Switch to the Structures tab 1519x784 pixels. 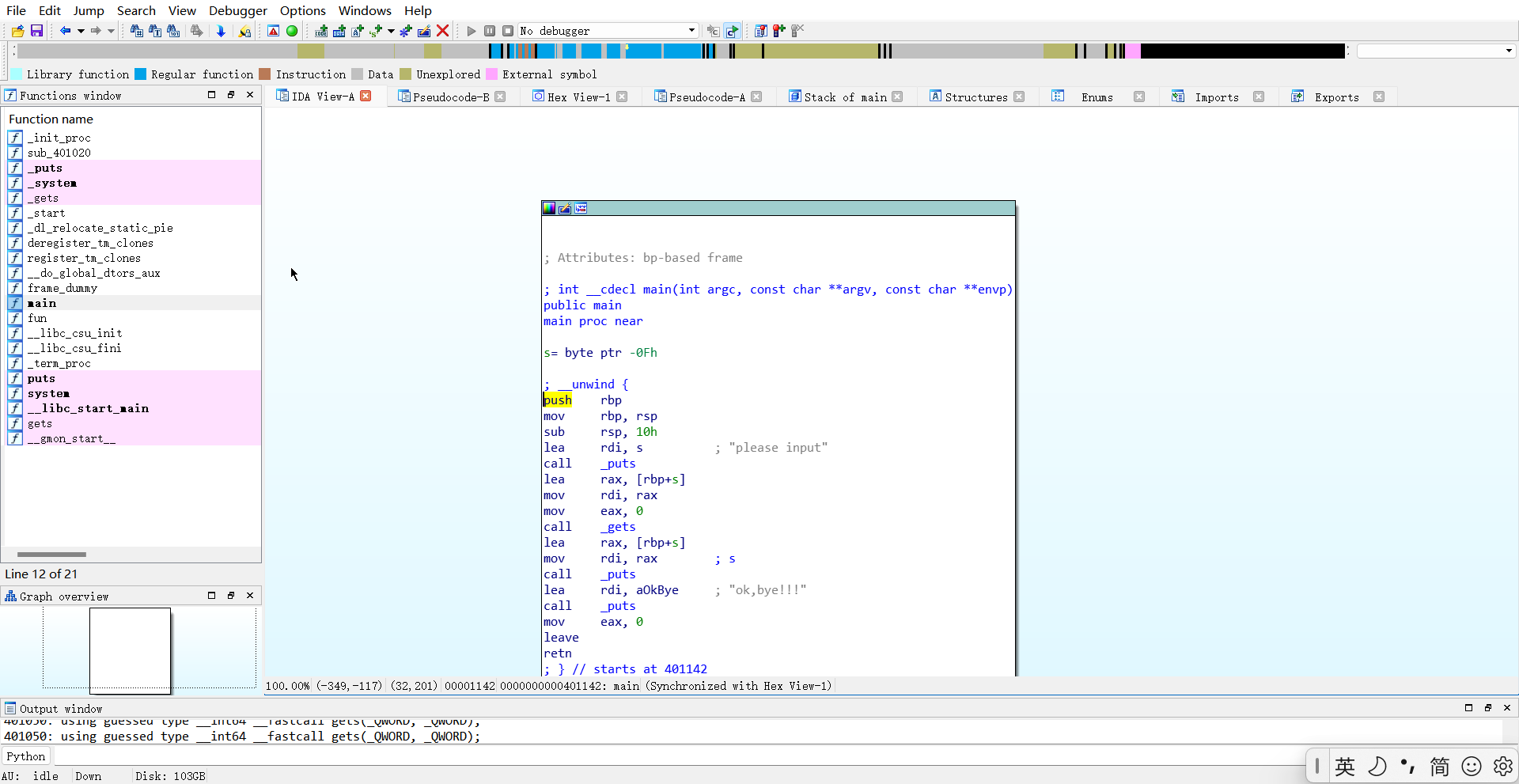point(976,97)
